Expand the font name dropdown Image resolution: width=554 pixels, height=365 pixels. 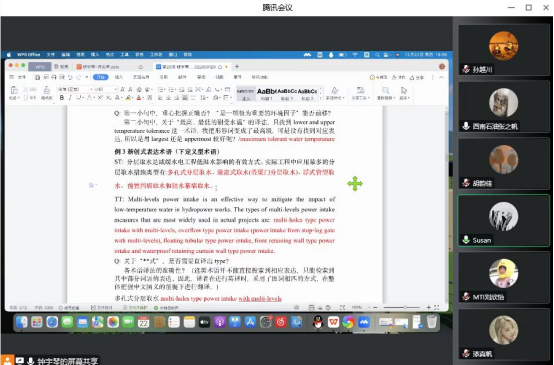click(x=91, y=89)
